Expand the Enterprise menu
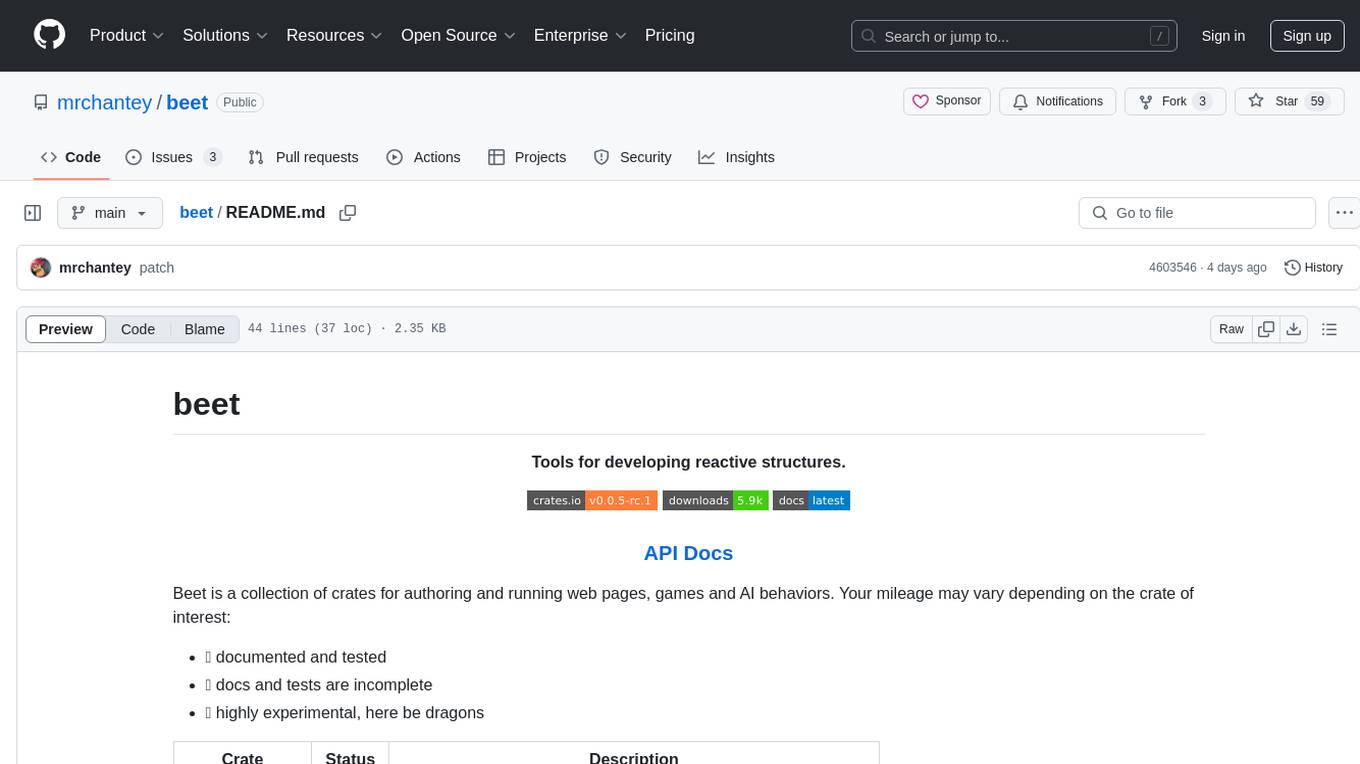Viewport: 1360px width, 764px height. 580,35
